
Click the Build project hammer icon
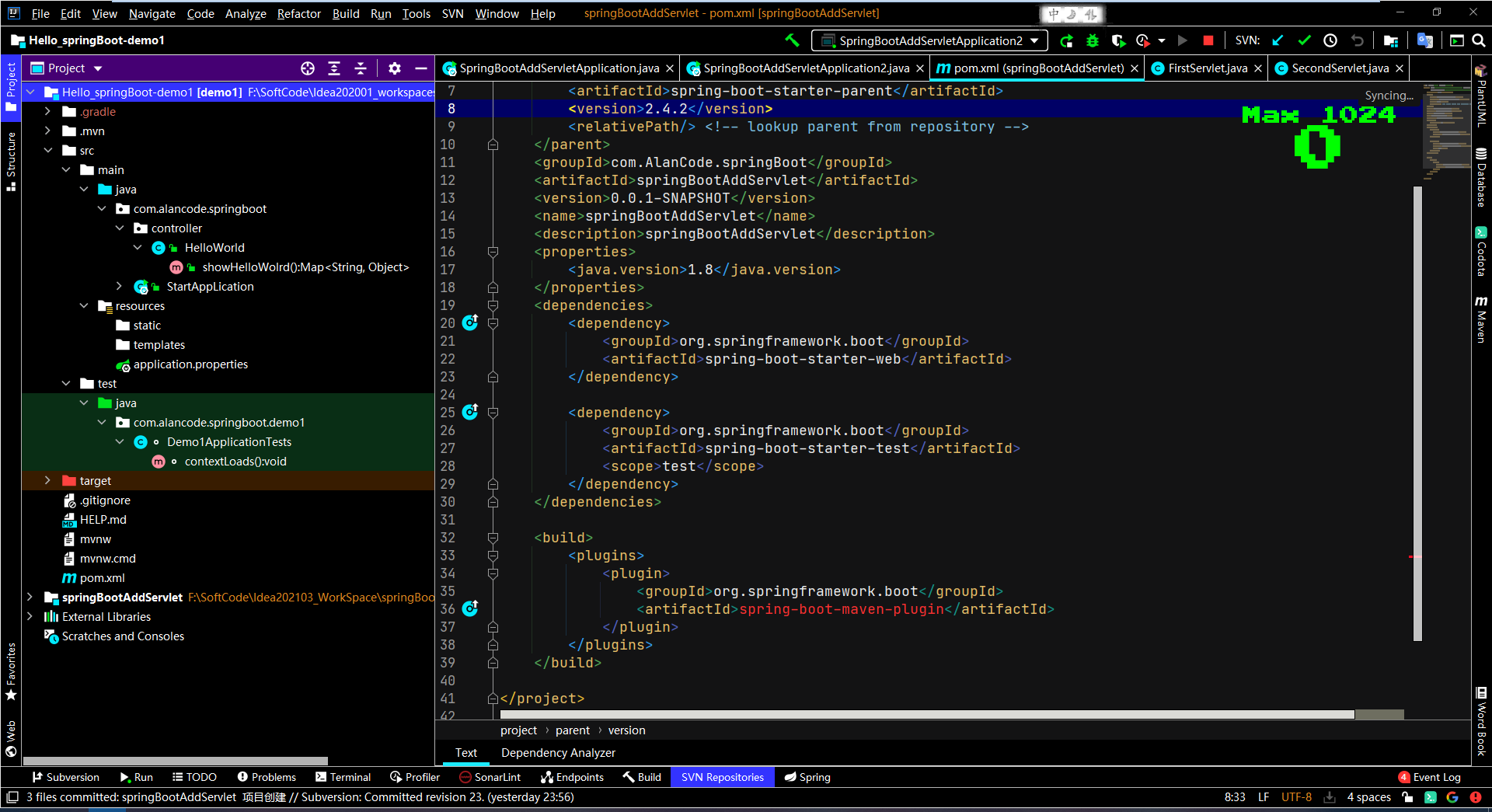(792, 40)
